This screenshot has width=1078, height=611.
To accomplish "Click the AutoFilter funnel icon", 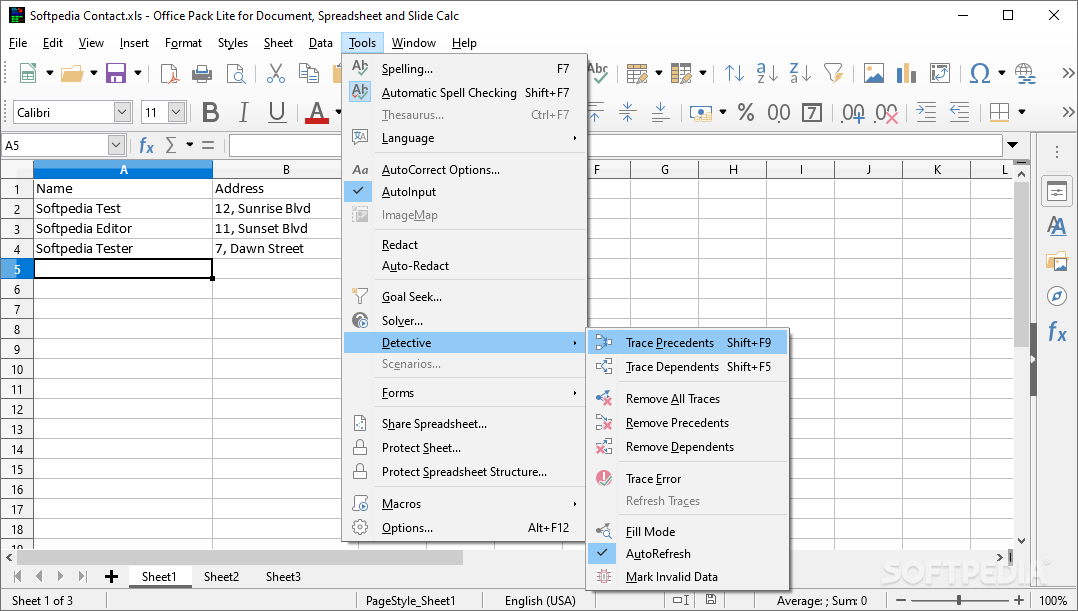I will click(834, 73).
